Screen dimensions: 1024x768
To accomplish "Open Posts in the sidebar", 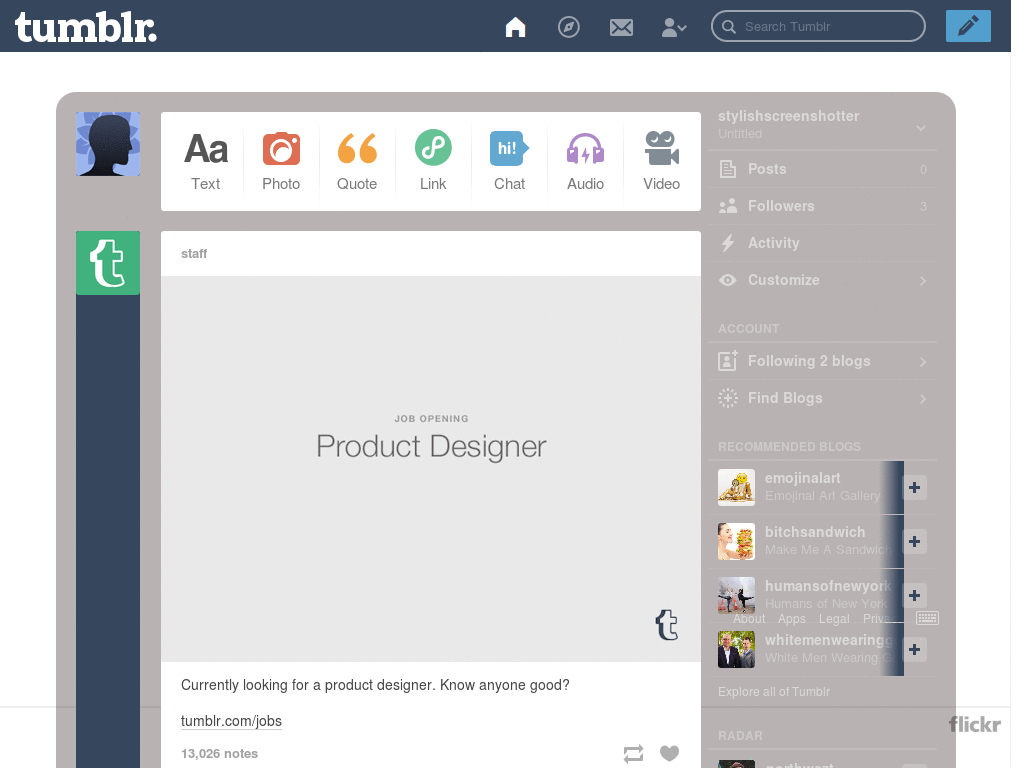I will [823, 169].
